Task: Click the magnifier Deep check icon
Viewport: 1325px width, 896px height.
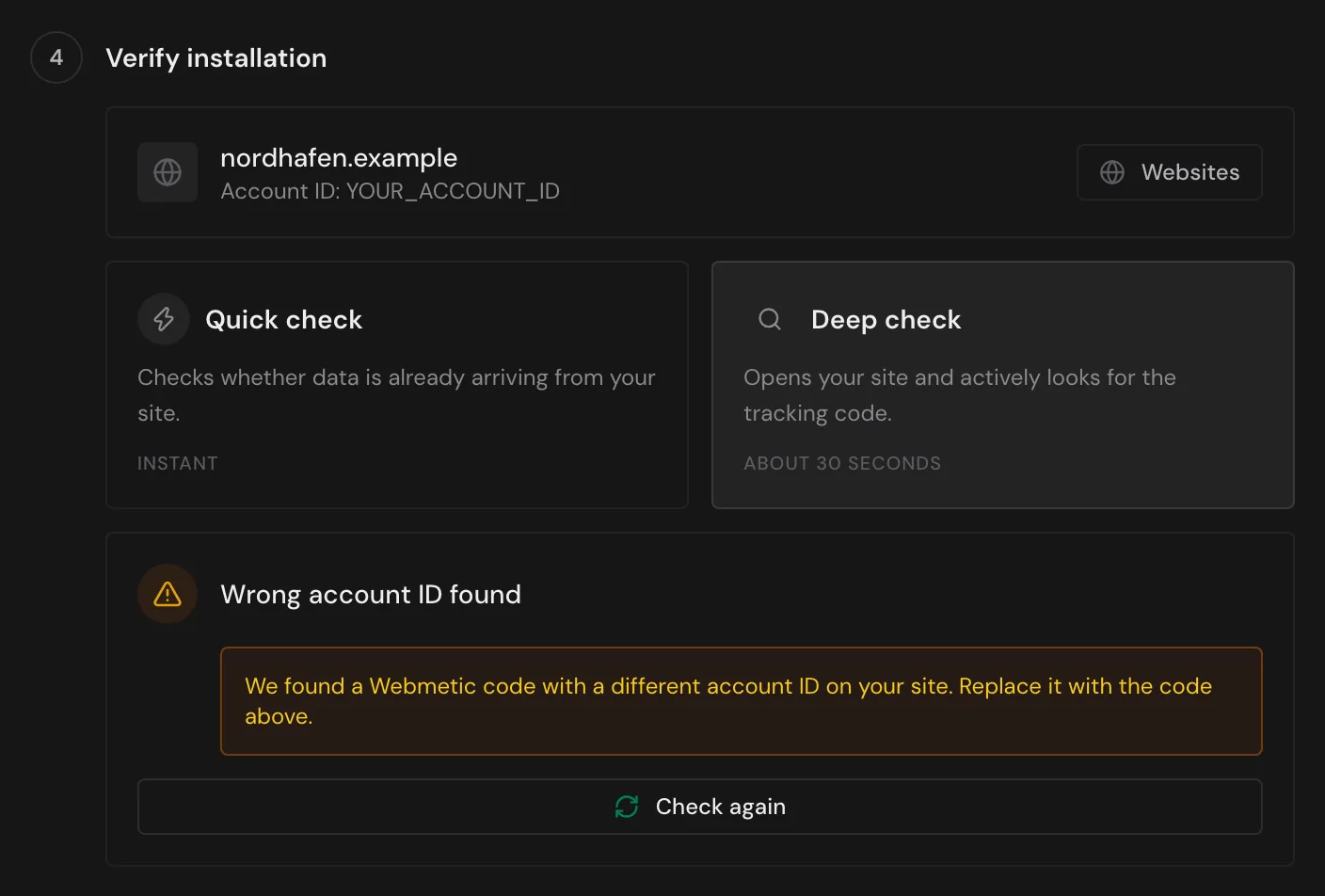Action: 770,319
